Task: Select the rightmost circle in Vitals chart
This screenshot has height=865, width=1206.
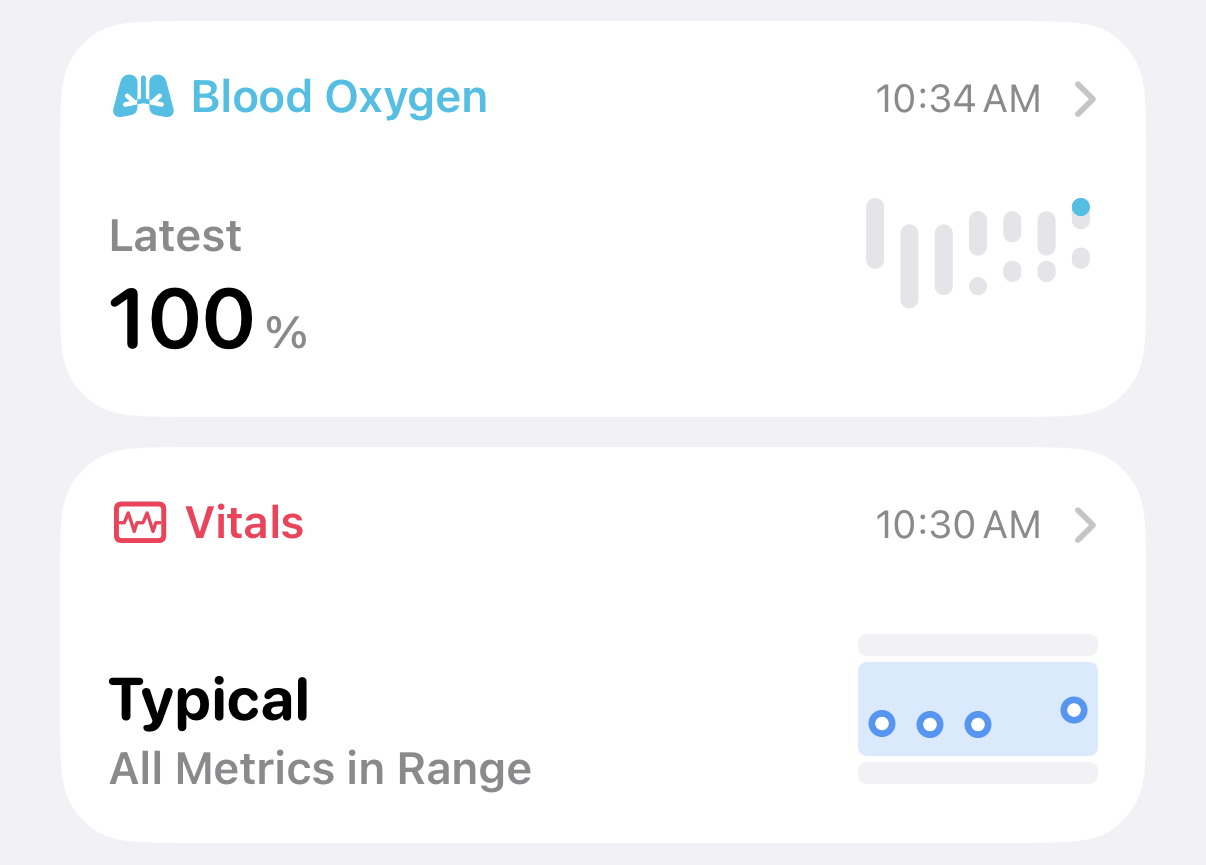Action: 1074,710
